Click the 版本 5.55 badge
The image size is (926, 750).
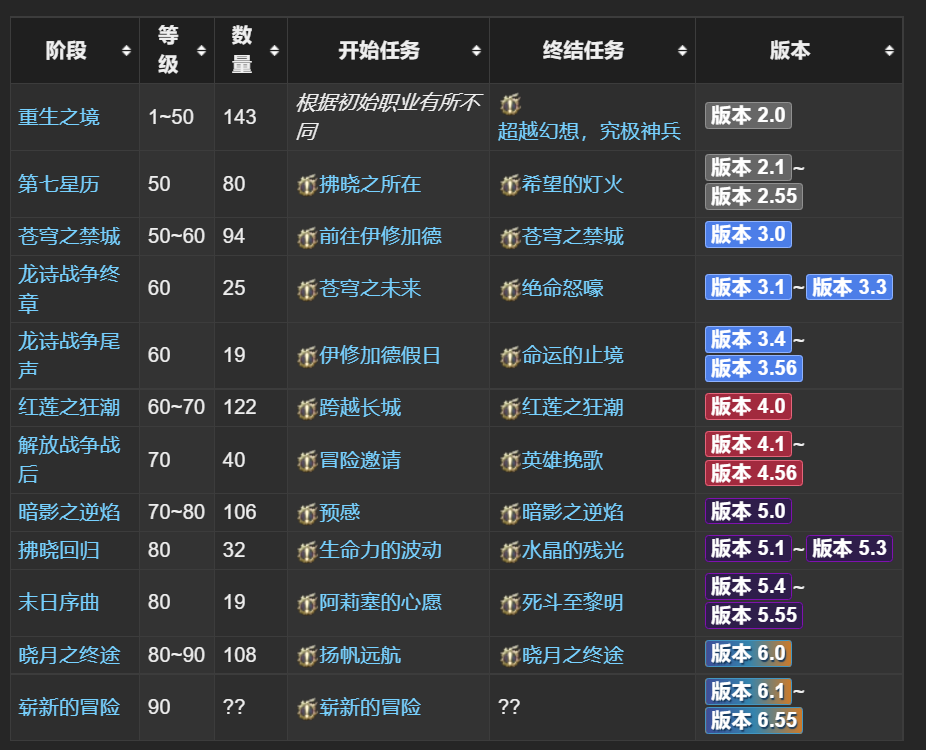(x=754, y=615)
